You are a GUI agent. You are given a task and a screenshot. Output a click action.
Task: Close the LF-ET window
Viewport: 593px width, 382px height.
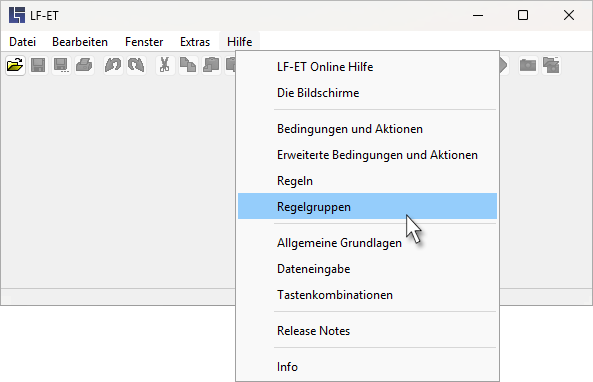click(x=569, y=16)
